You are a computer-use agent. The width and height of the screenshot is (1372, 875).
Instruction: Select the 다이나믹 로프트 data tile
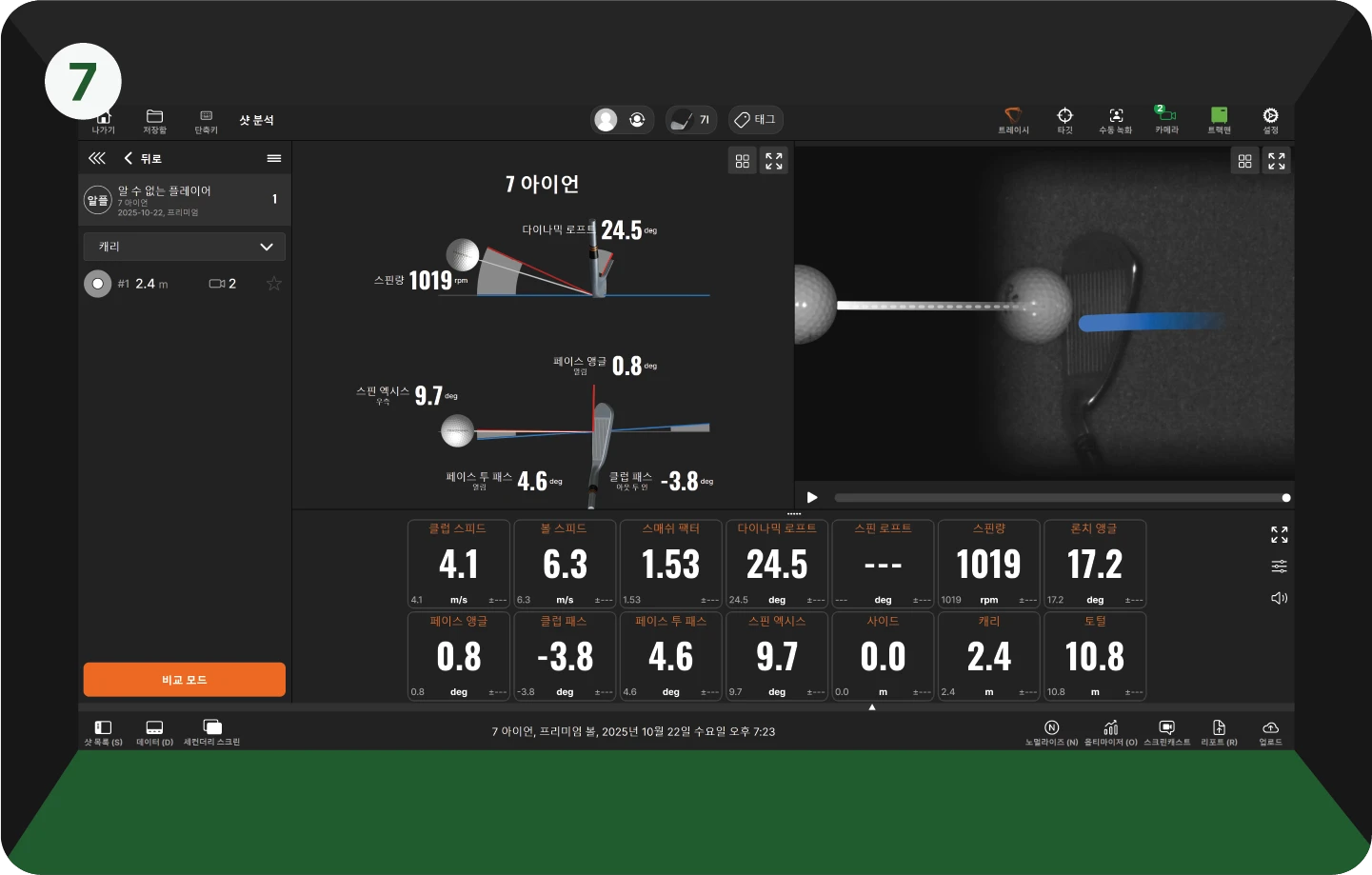click(777, 564)
